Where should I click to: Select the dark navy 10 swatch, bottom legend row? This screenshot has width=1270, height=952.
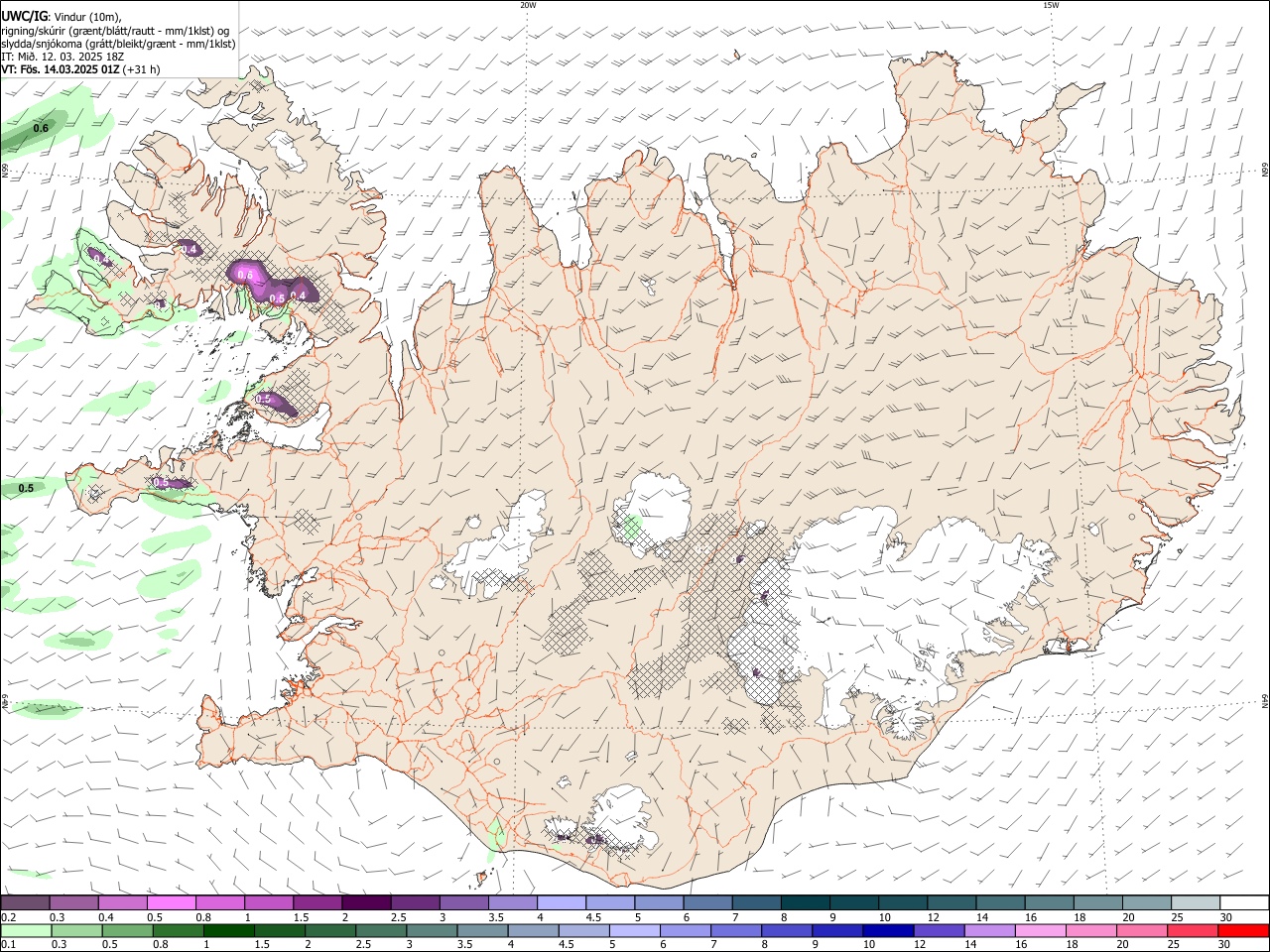coord(887,930)
